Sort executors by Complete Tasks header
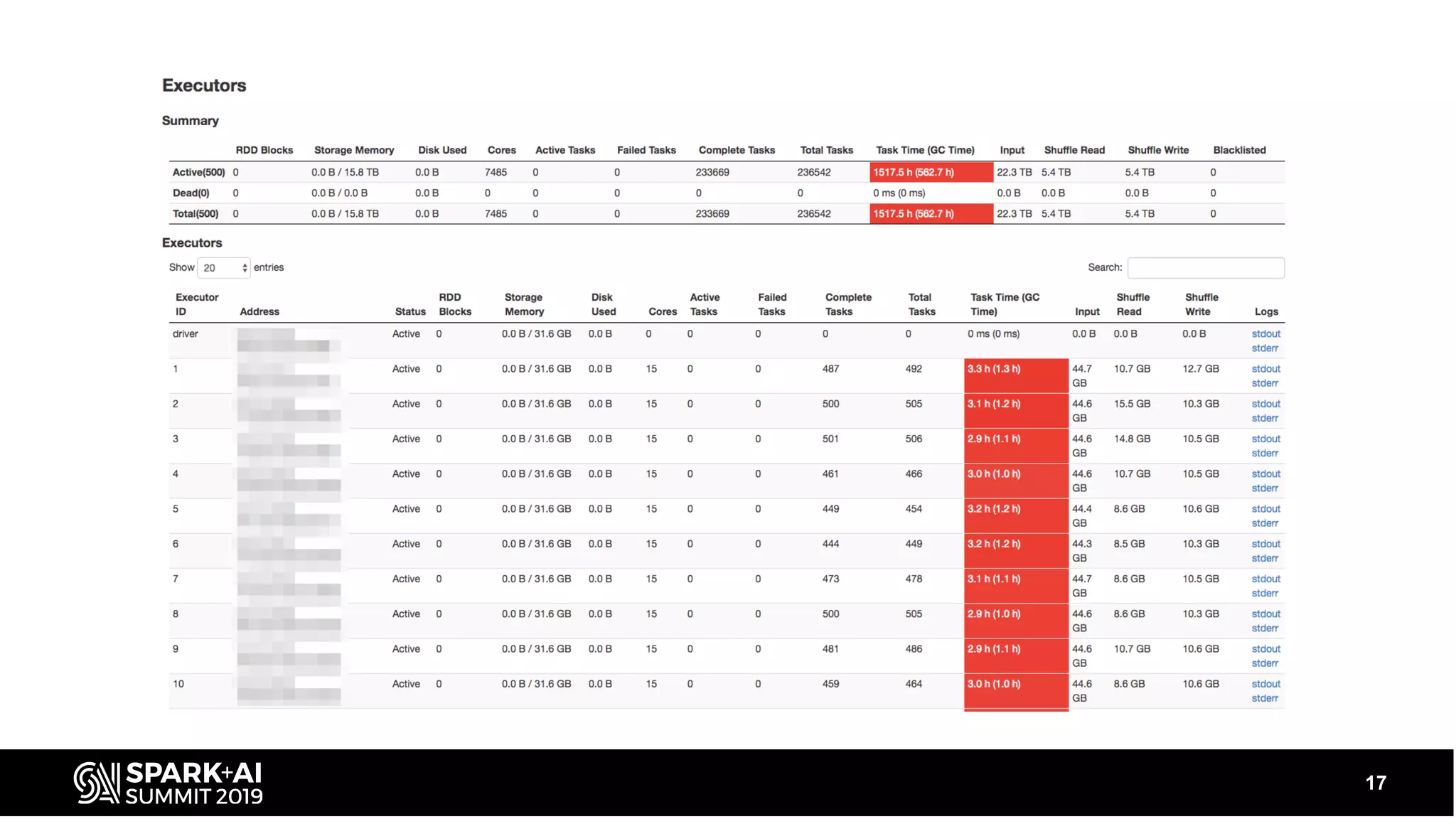The image size is (1456, 819). (x=848, y=304)
